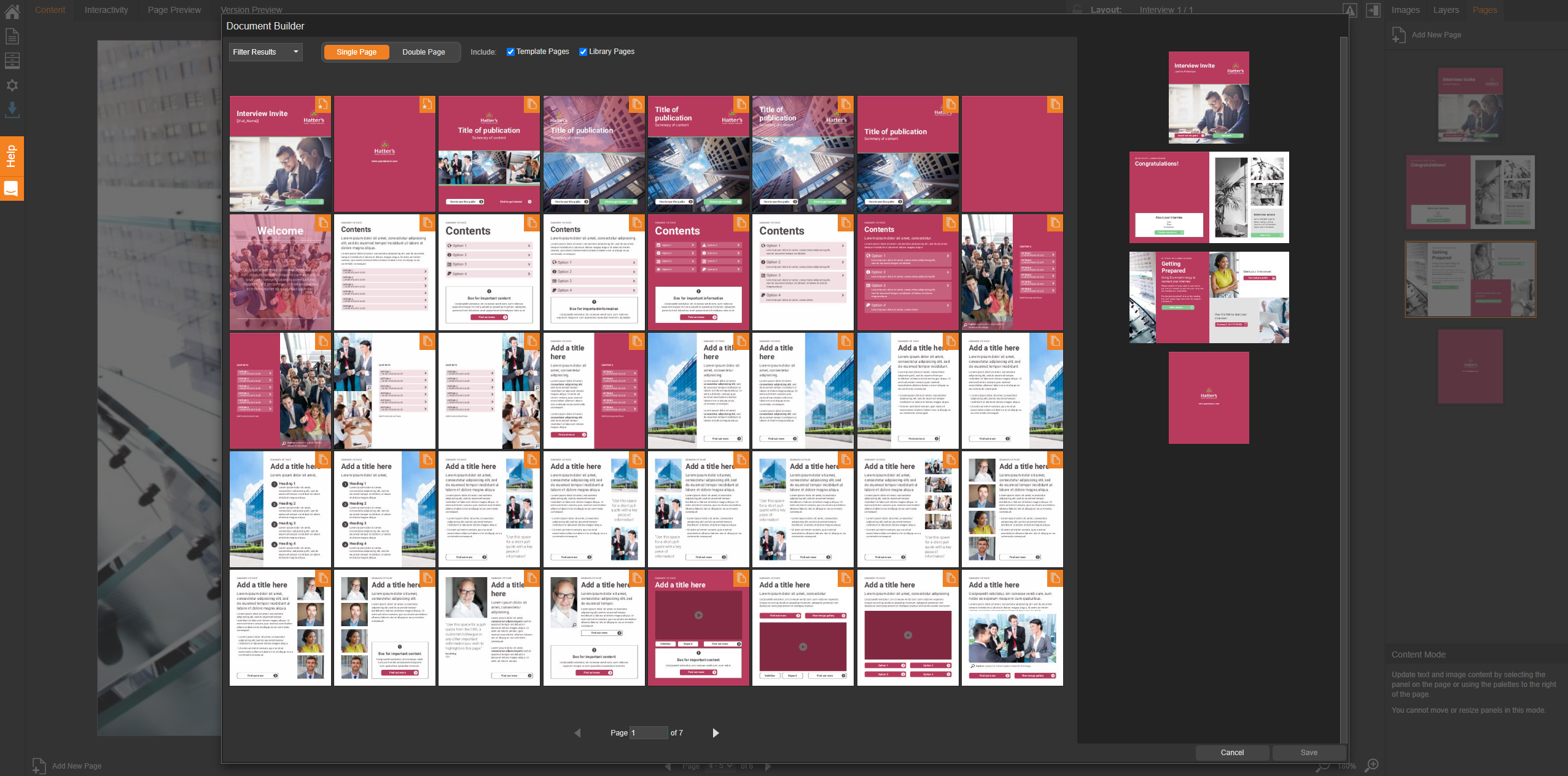Open the Filter Results dropdown

pyautogui.click(x=266, y=52)
